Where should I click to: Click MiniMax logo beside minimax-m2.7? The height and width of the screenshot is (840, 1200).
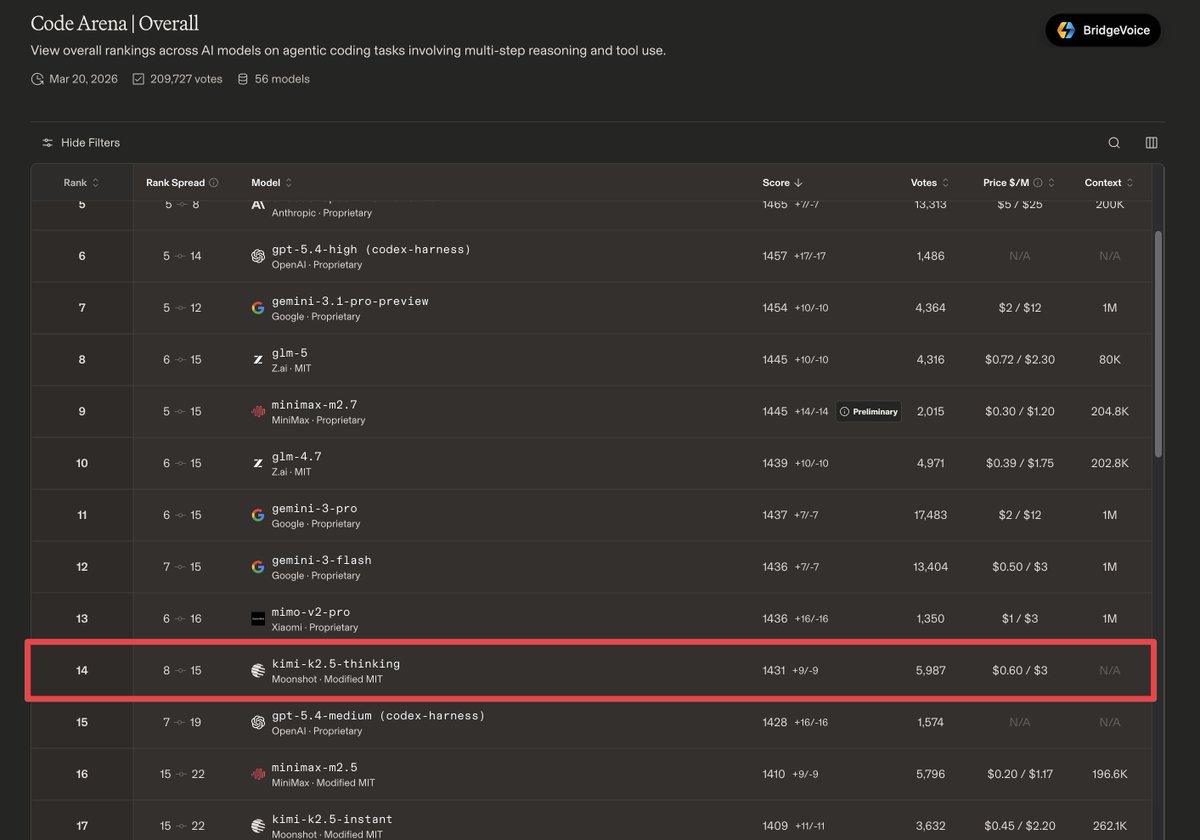[258, 411]
